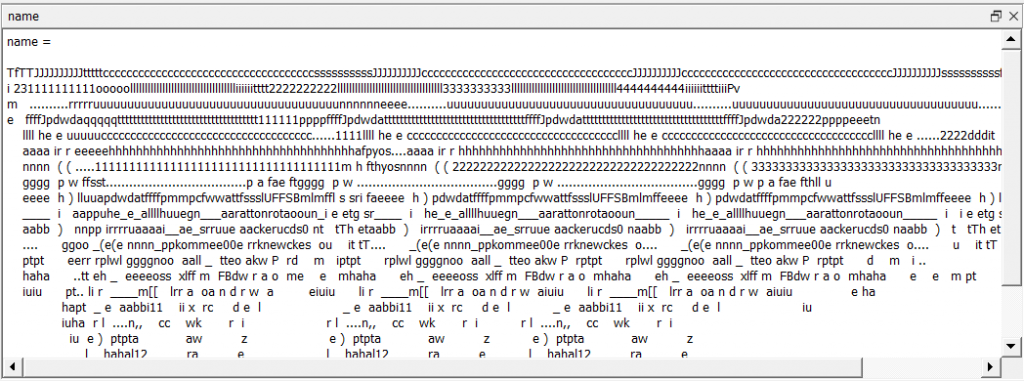The height and width of the screenshot is (381, 1024).
Task: Click the line starting with 'hapt _ e aabbi11'
Action: tap(436, 307)
